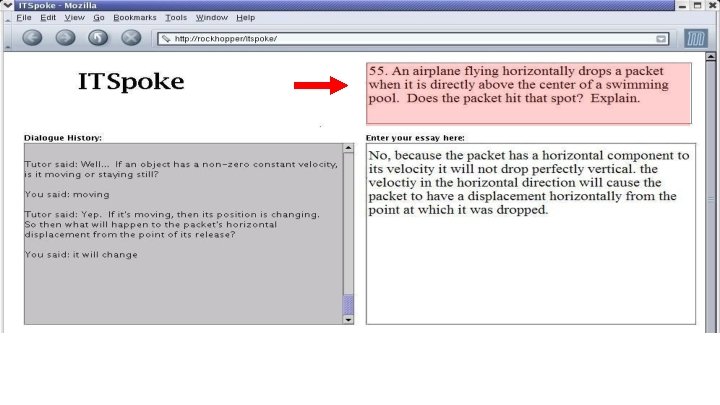Click the ITSpoke heading text
This screenshot has height=405, width=720.
[x=131, y=81]
